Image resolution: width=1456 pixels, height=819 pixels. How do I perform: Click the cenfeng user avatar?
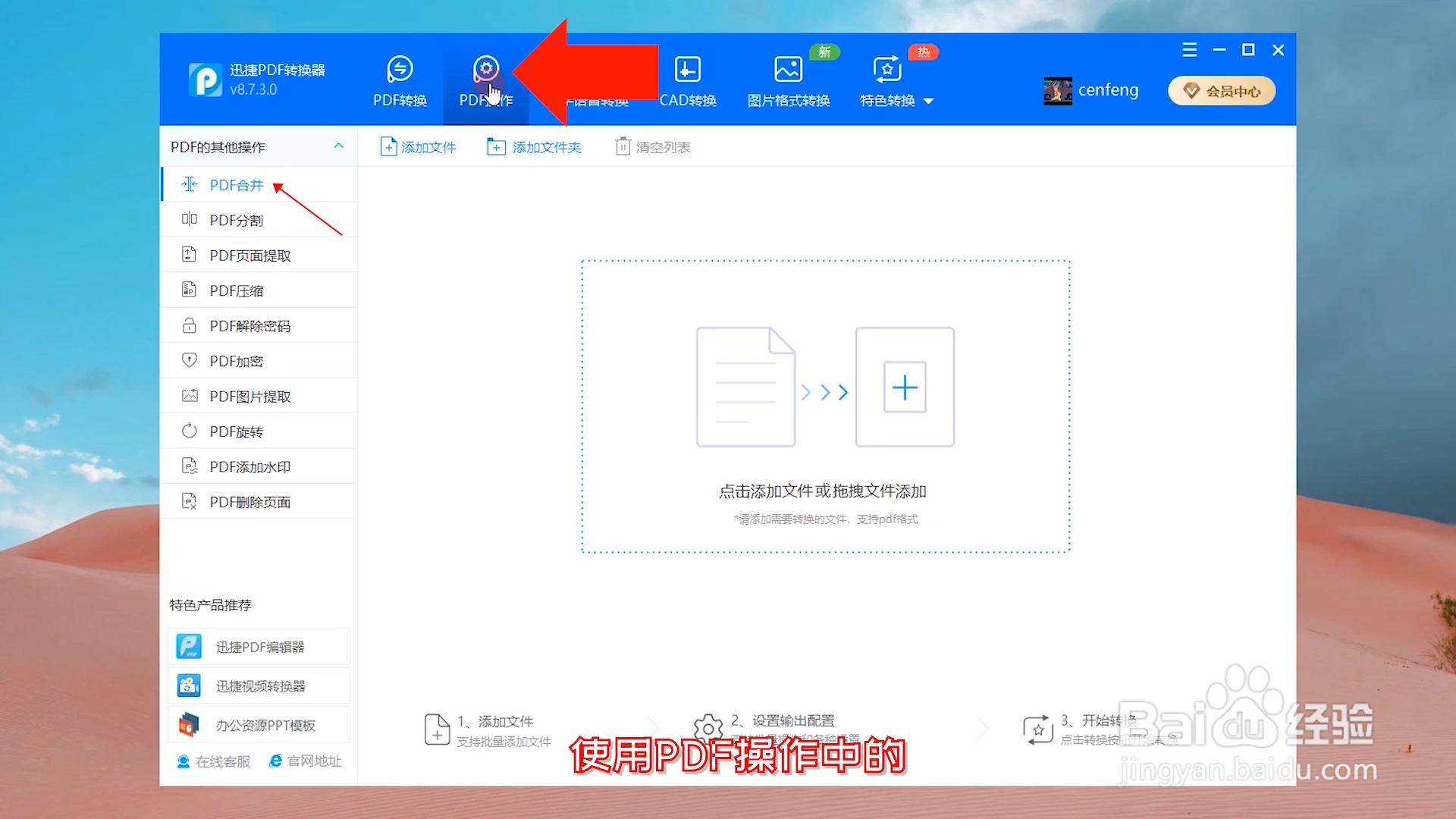(x=1057, y=91)
